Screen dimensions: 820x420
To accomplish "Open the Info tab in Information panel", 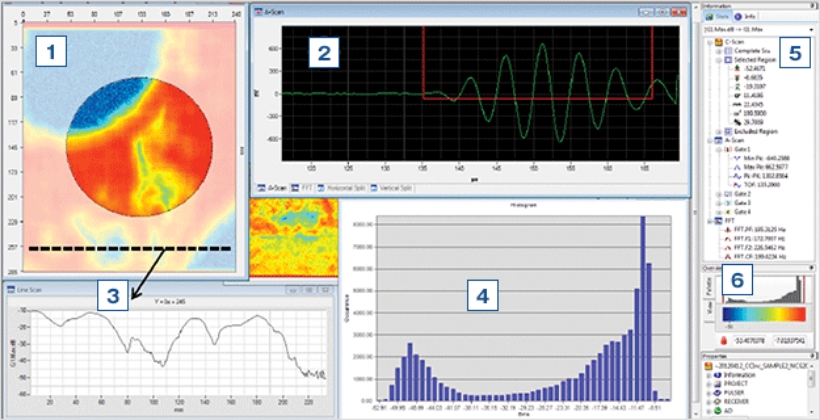I will click(x=750, y=17).
